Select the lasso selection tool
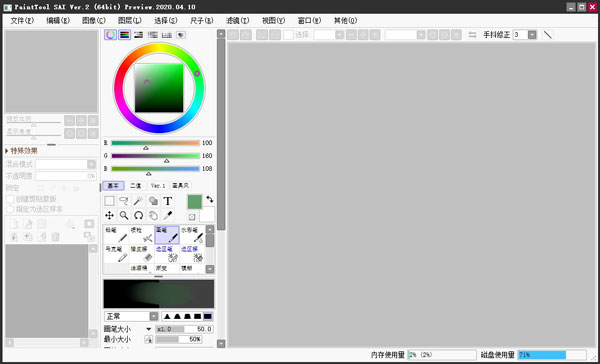The width and height of the screenshot is (600, 364). 124,201
